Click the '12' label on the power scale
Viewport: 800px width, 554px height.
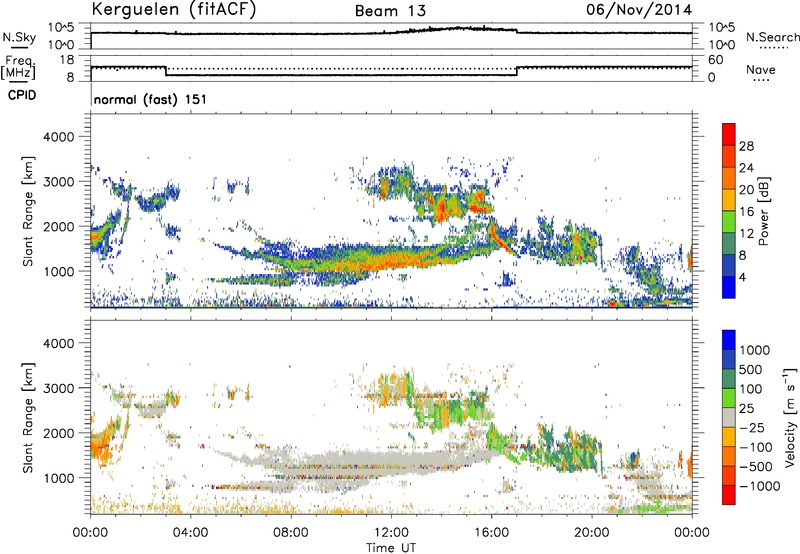coord(746,234)
